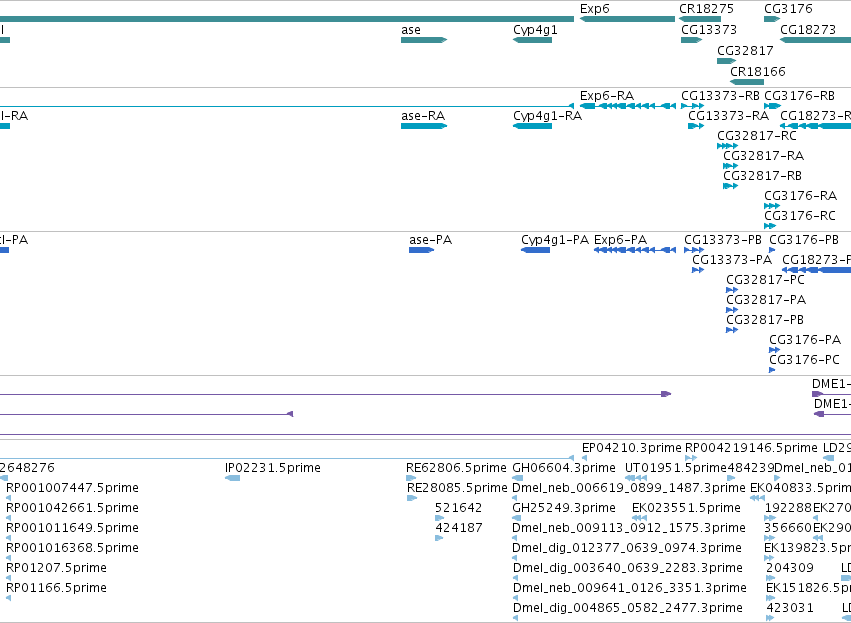The image size is (851, 623).
Task: Click the CR18275 gene label
Action: point(706,9)
